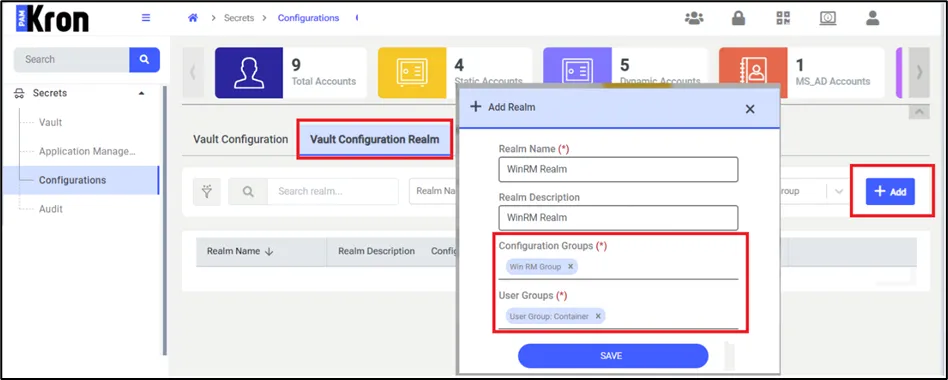Click the Add realm button
948x380 pixels.
coord(890,192)
